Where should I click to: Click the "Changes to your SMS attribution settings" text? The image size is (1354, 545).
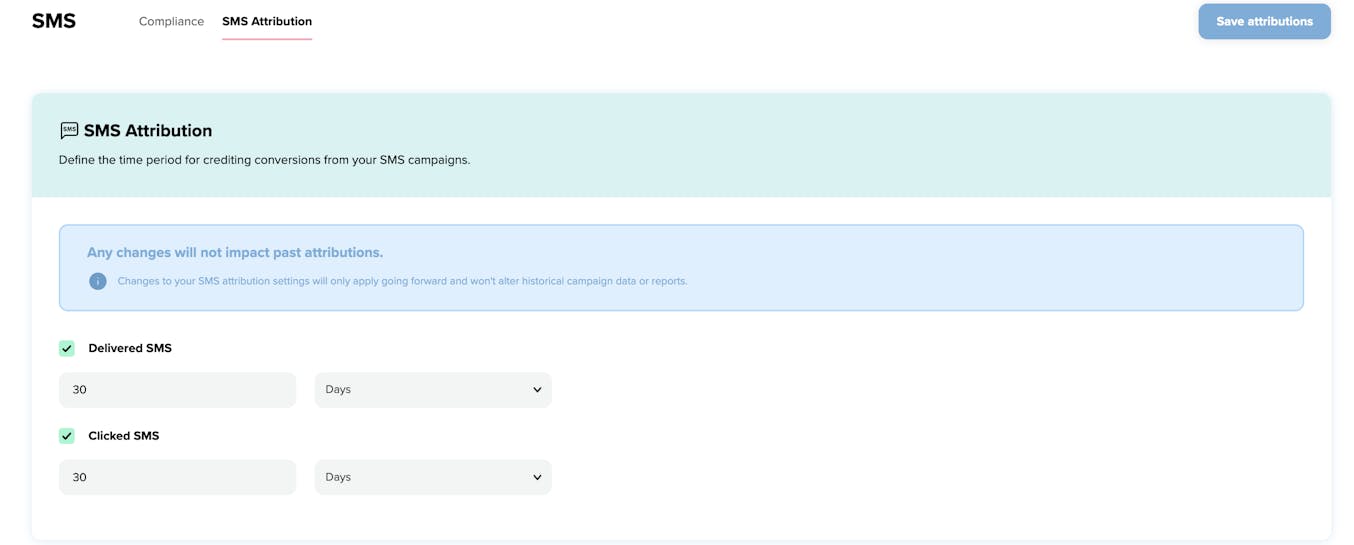click(x=402, y=281)
